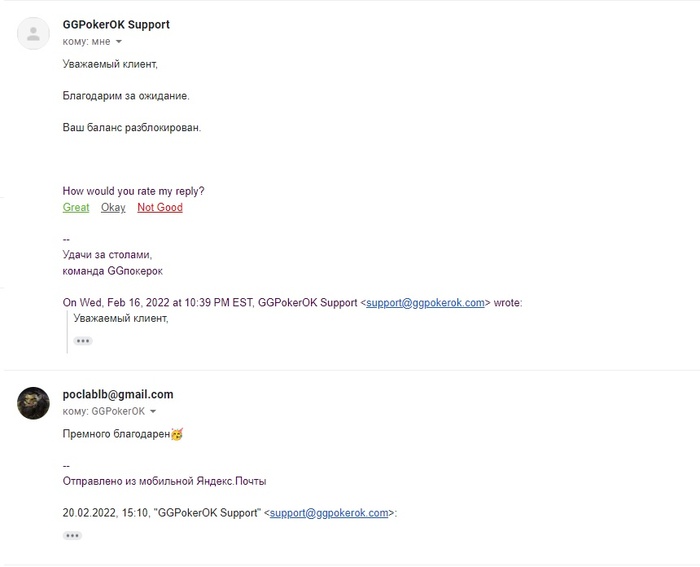700x567 pixels.
Task: Click the party face emoji
Action: [x=177, y=434]
